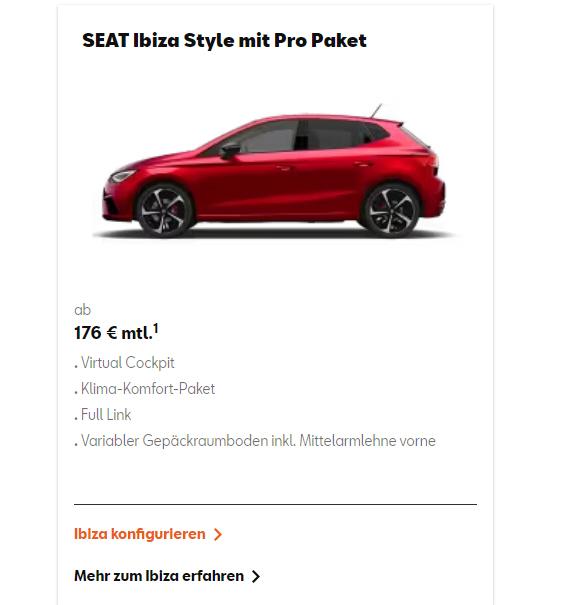Screen dimensions: 569x605
Task: Click the car's side mirror
Action: pos(230,150)
